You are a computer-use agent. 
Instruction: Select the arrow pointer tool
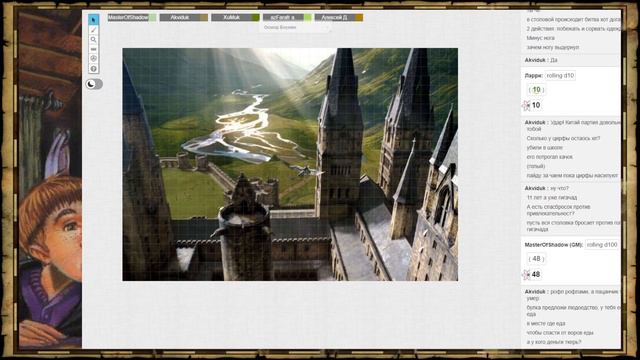[x=93, y=19]
